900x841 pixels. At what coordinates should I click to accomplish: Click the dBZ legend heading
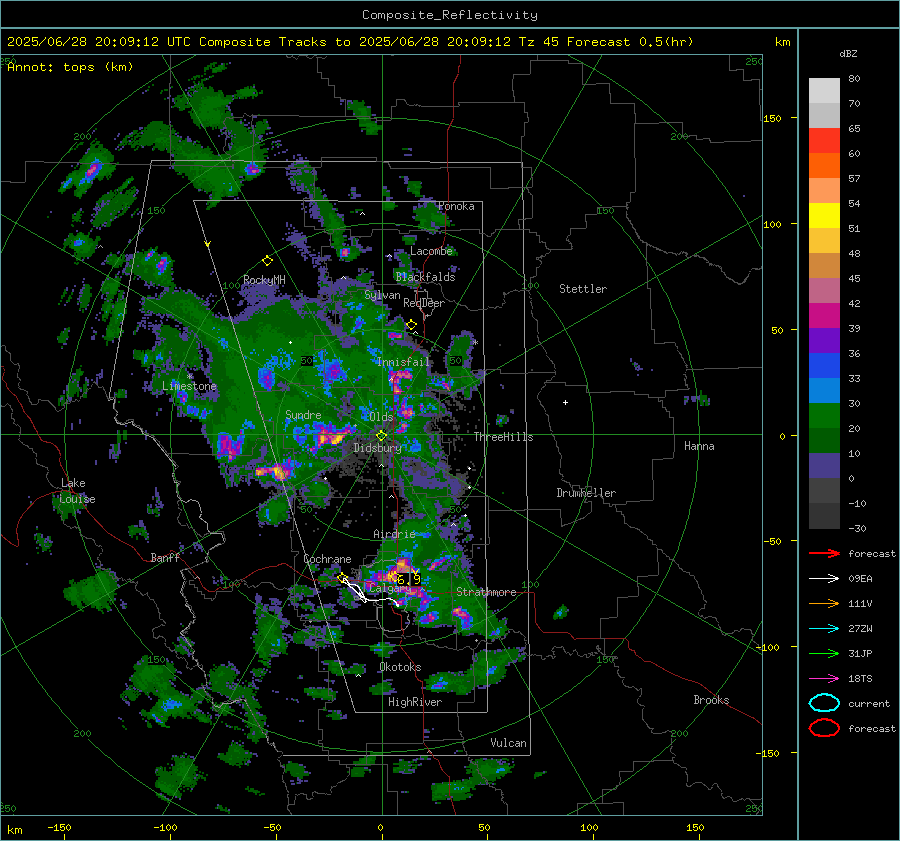coord(848,53)
